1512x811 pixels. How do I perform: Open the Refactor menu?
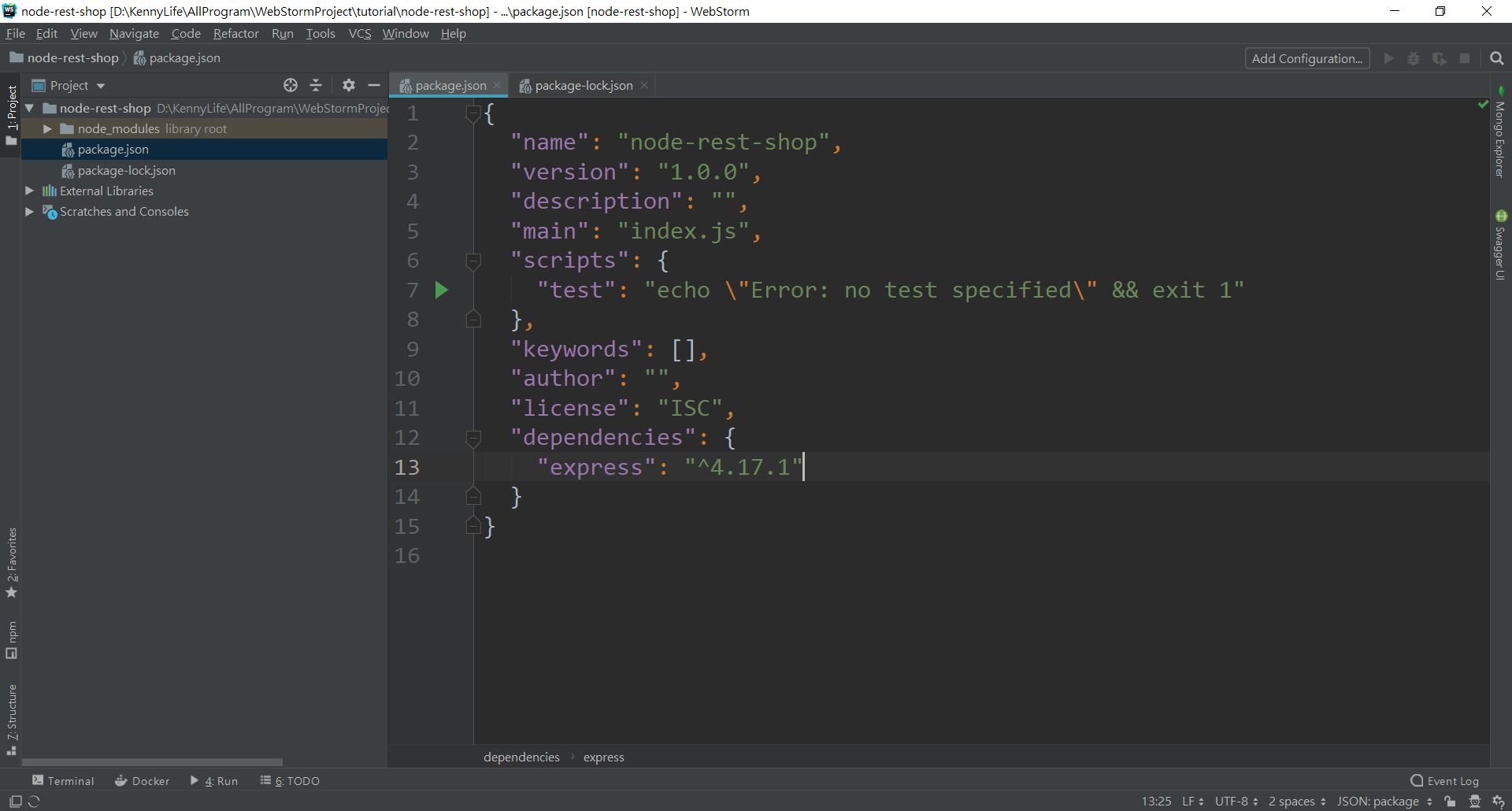pos(235,33)
